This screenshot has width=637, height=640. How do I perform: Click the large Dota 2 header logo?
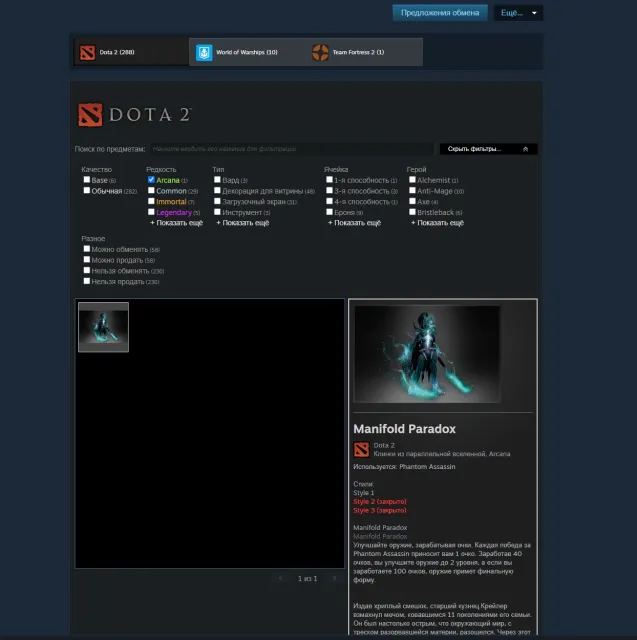[135, 115]
